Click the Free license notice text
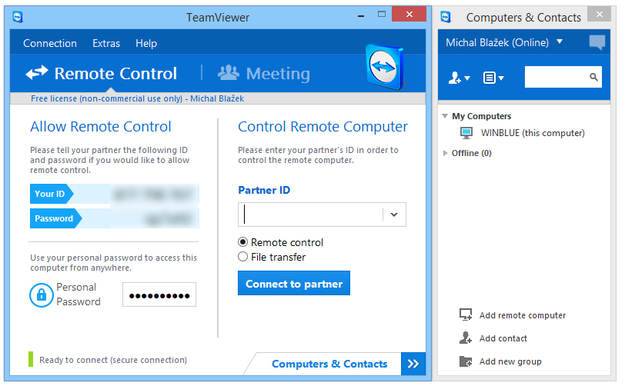Screen dimensions: 625x386 pos(137,98)
